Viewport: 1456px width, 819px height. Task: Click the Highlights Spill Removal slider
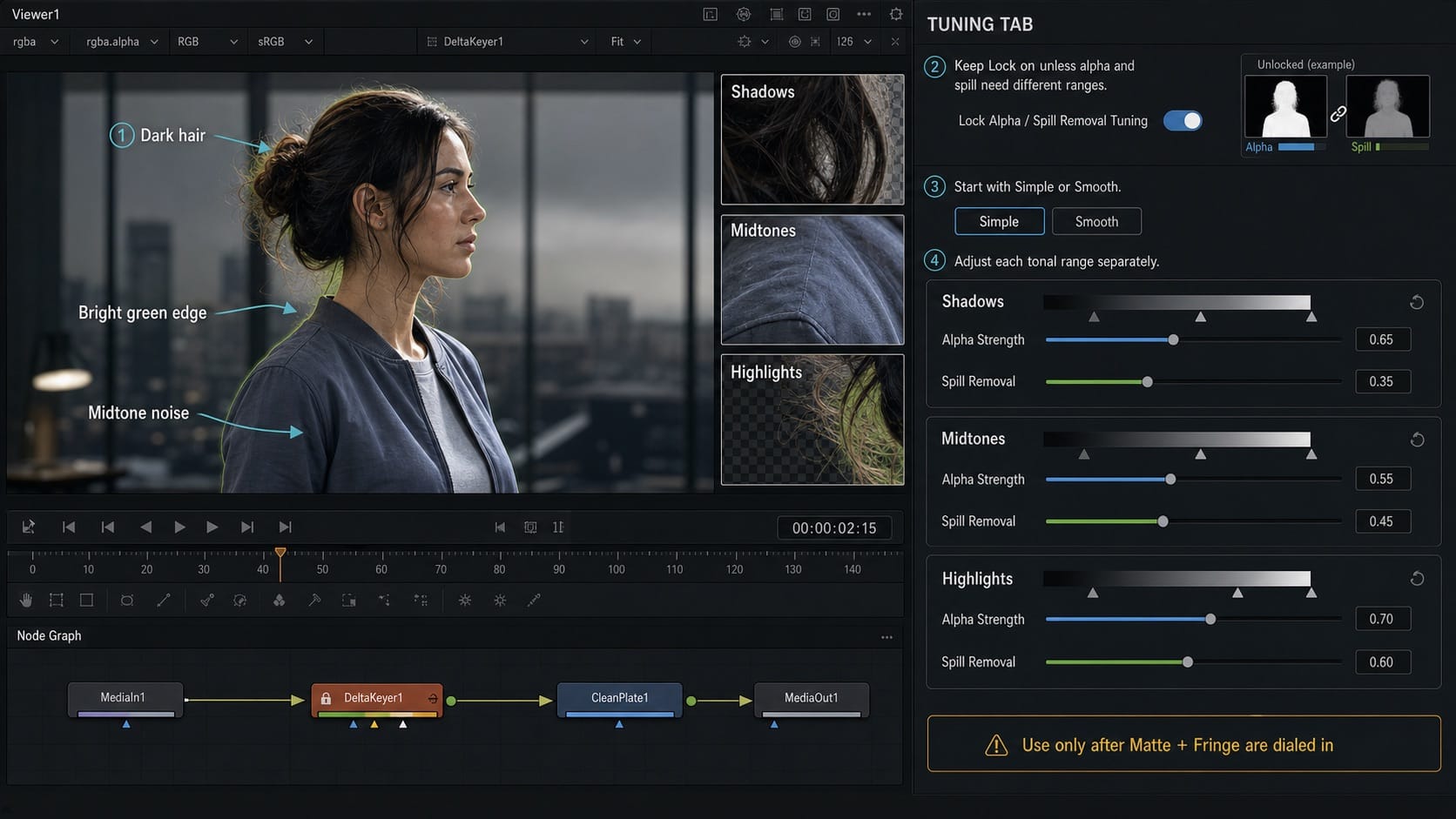click(x=1193, y=662)
